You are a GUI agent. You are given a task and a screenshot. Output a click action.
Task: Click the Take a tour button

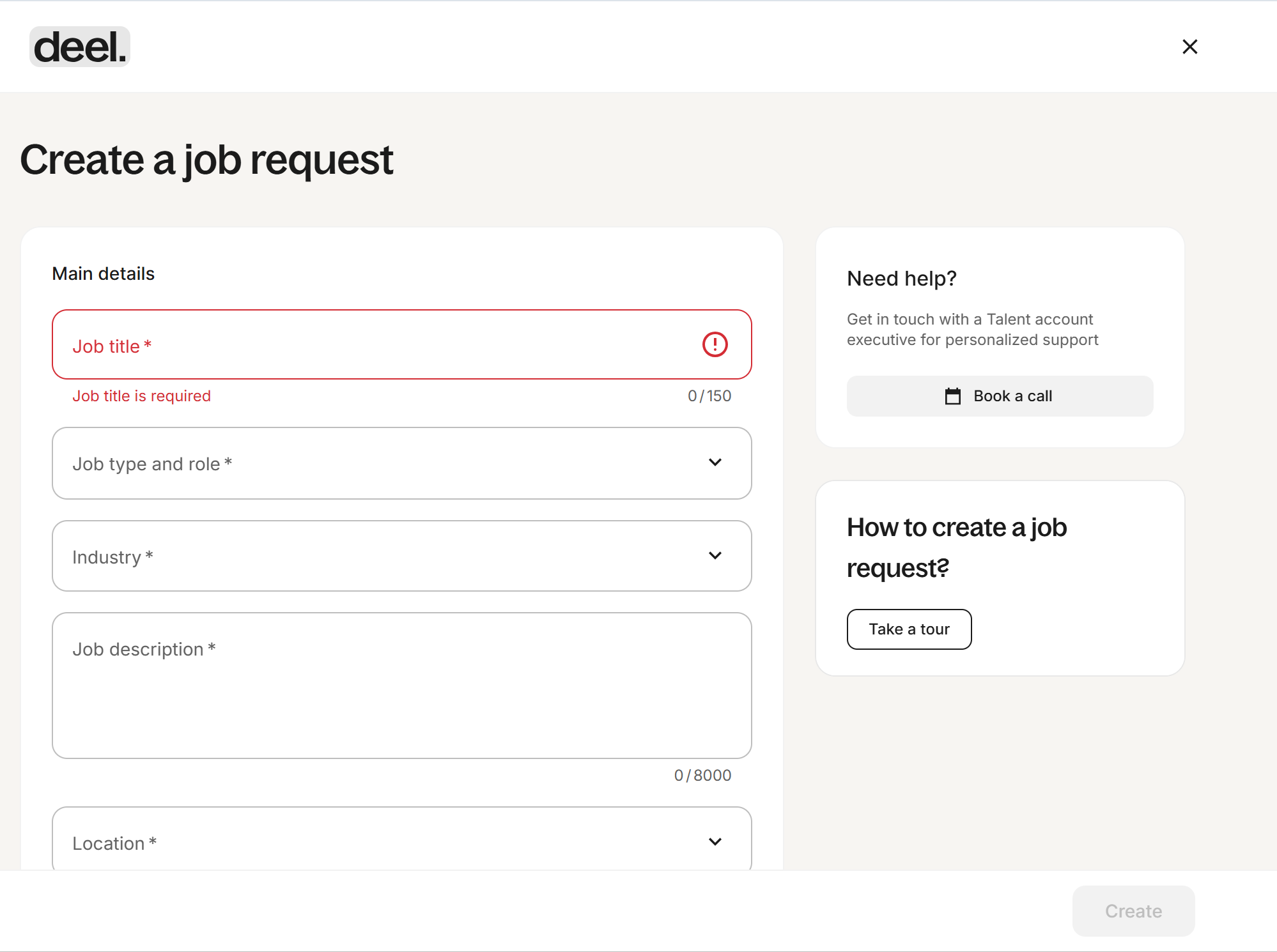(909, 629)
